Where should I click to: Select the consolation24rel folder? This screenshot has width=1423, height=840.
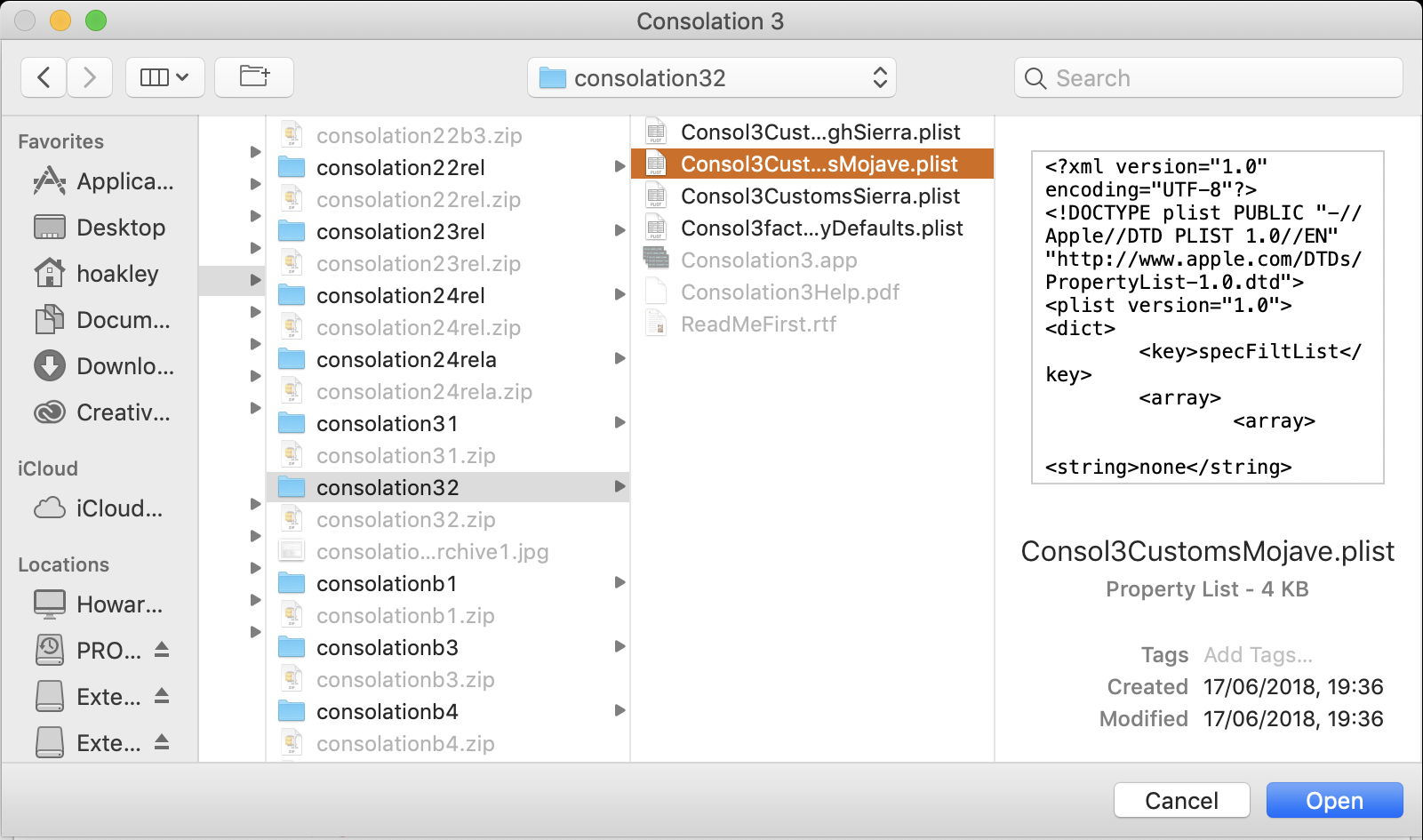click(x=400, y=296)
